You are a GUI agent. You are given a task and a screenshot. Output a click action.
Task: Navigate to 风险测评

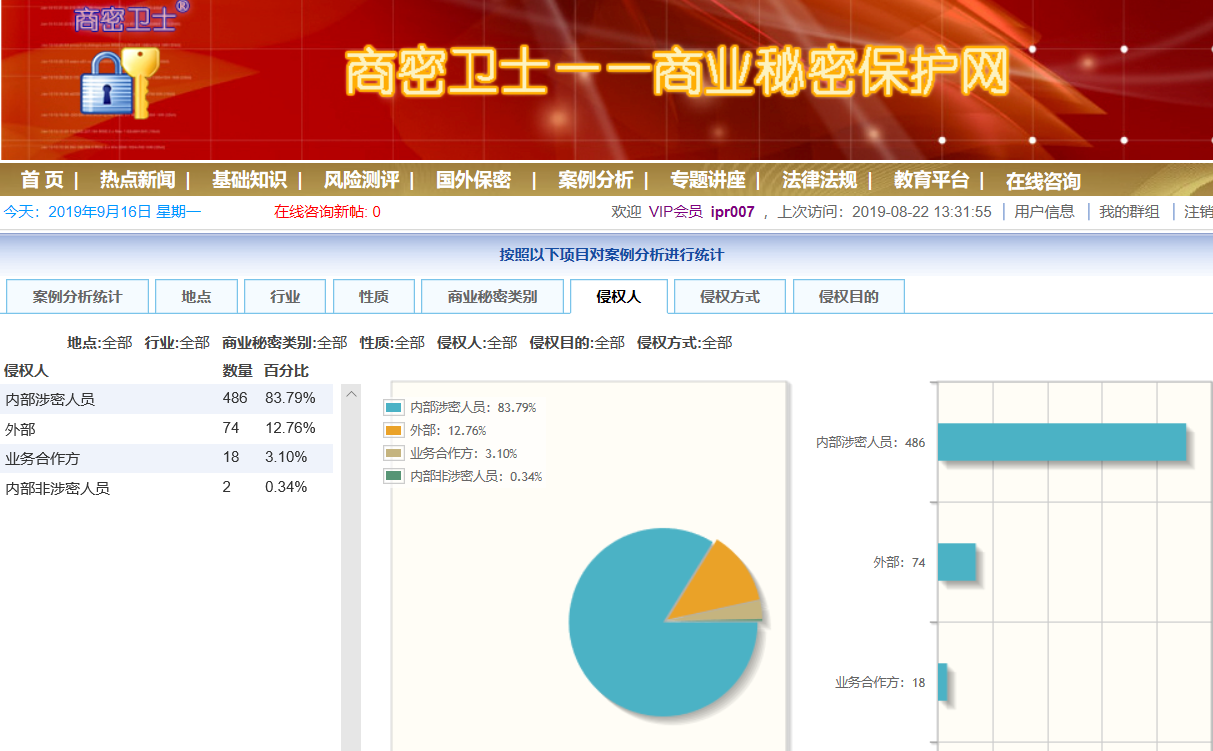pos(361,180)
